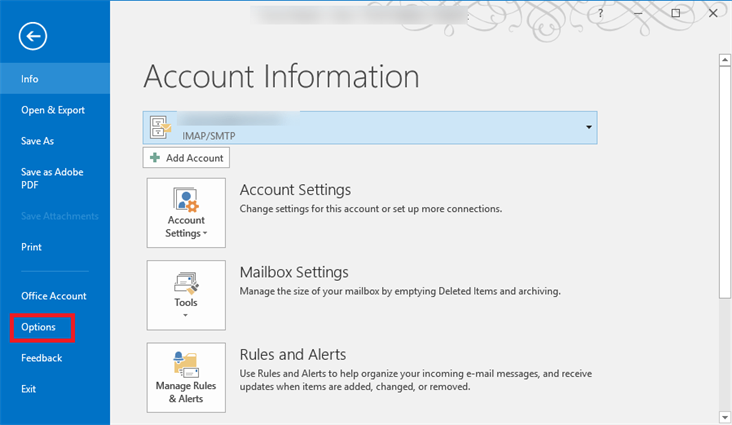Viewport: 732px width, 425px height.
Task: Select the Info menu item
Action: pos(30,77)
